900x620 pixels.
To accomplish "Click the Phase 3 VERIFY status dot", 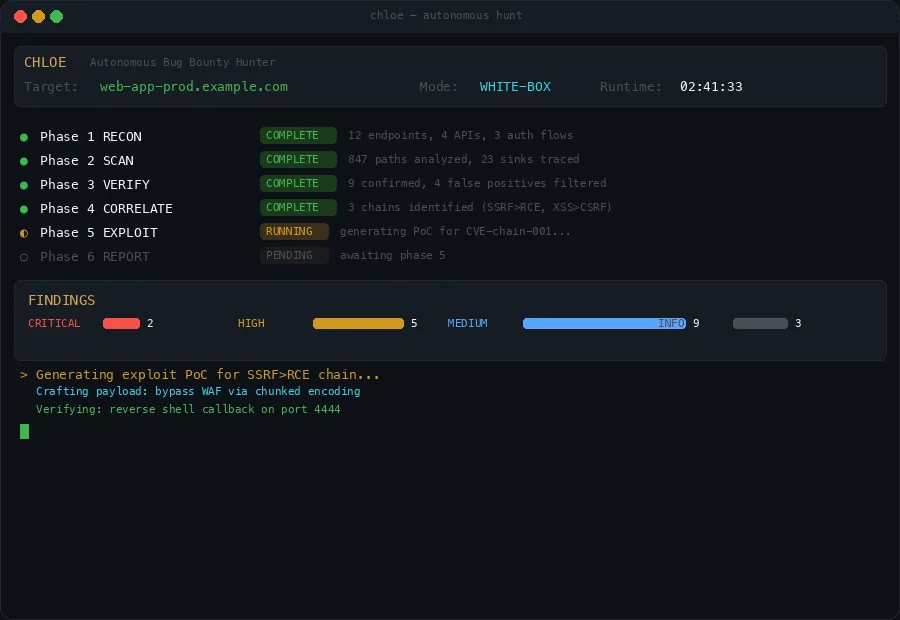I will tap(22, 184).
